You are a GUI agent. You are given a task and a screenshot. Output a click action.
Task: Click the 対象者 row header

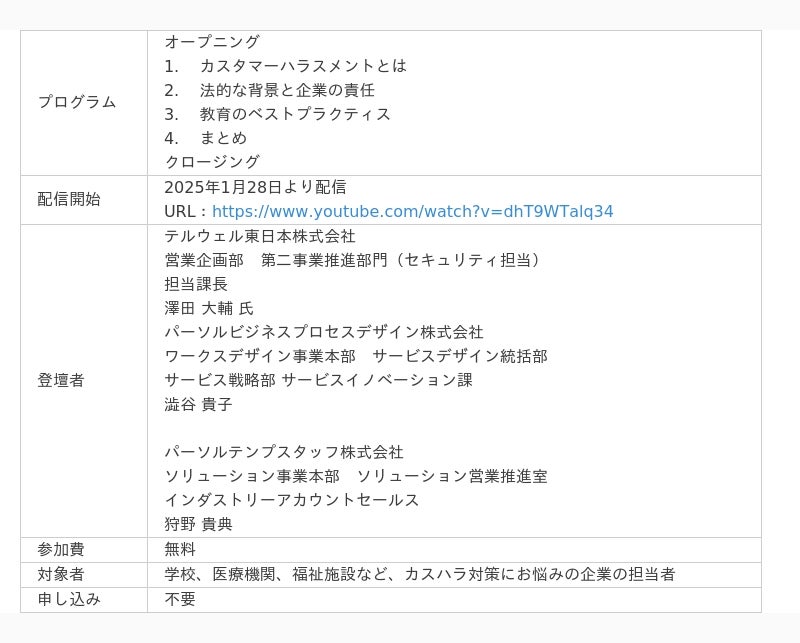[61, 574]
